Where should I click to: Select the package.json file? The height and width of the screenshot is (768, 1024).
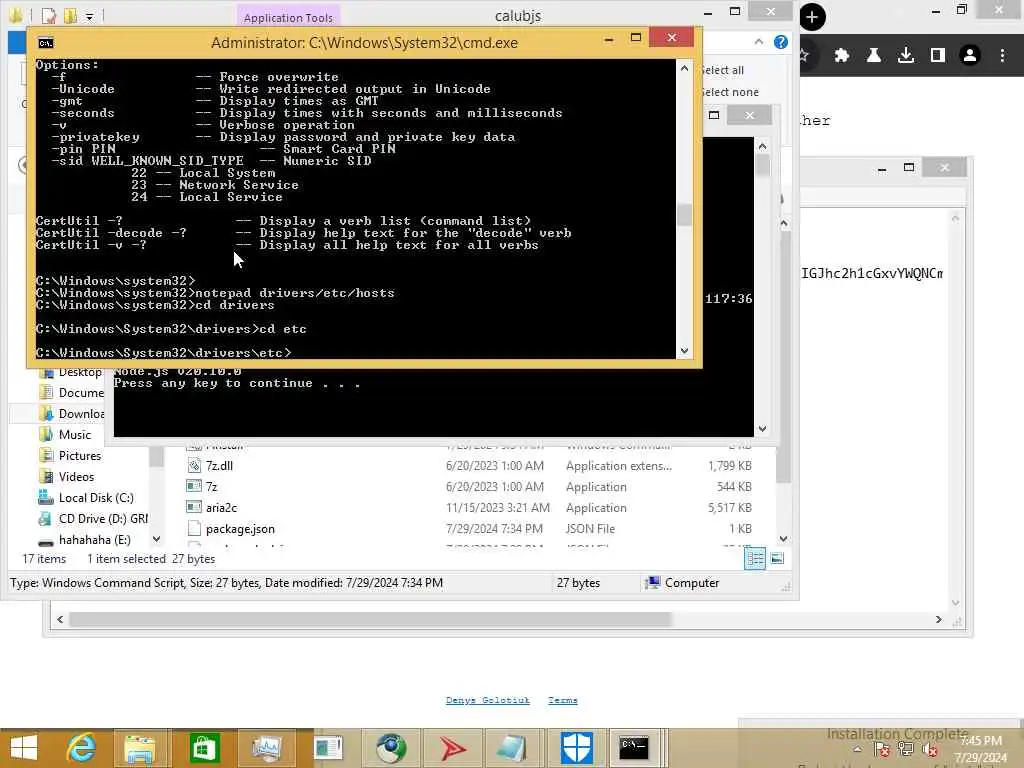469,528
